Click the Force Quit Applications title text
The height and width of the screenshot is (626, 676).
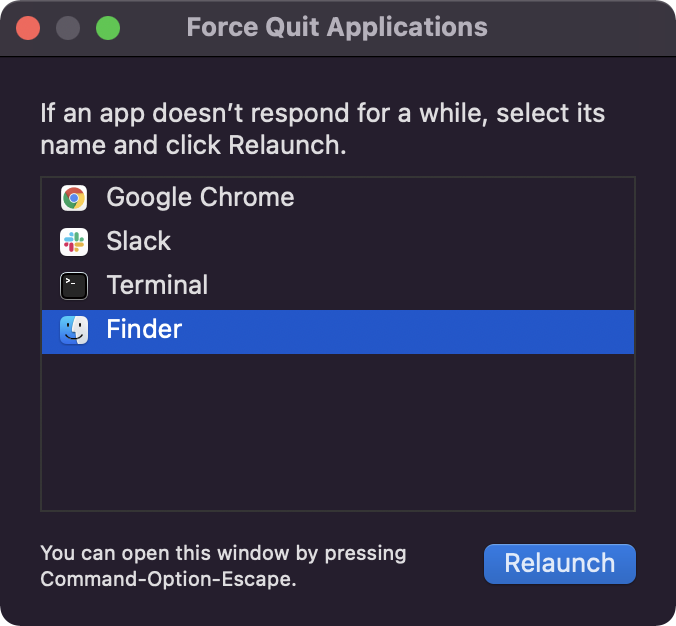coord(337,27)
